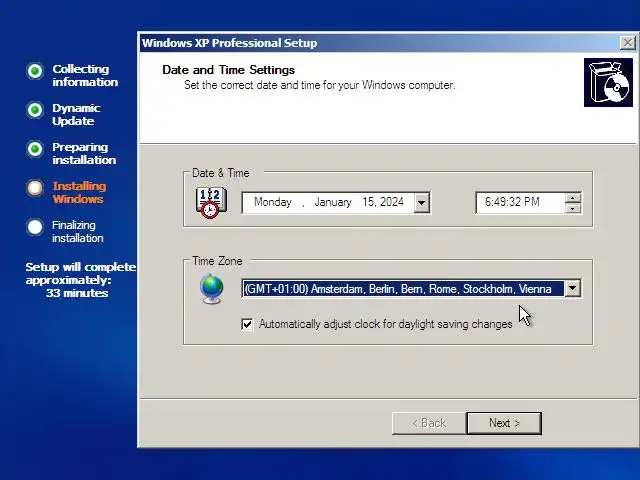Click 'Automatically adjust clock' label text
640x480 pixels.
385,324
